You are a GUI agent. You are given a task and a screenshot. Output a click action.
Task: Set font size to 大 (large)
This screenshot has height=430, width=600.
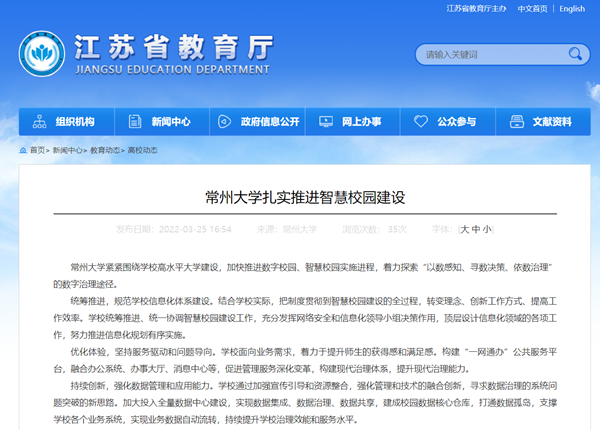(x=464, y=229)
